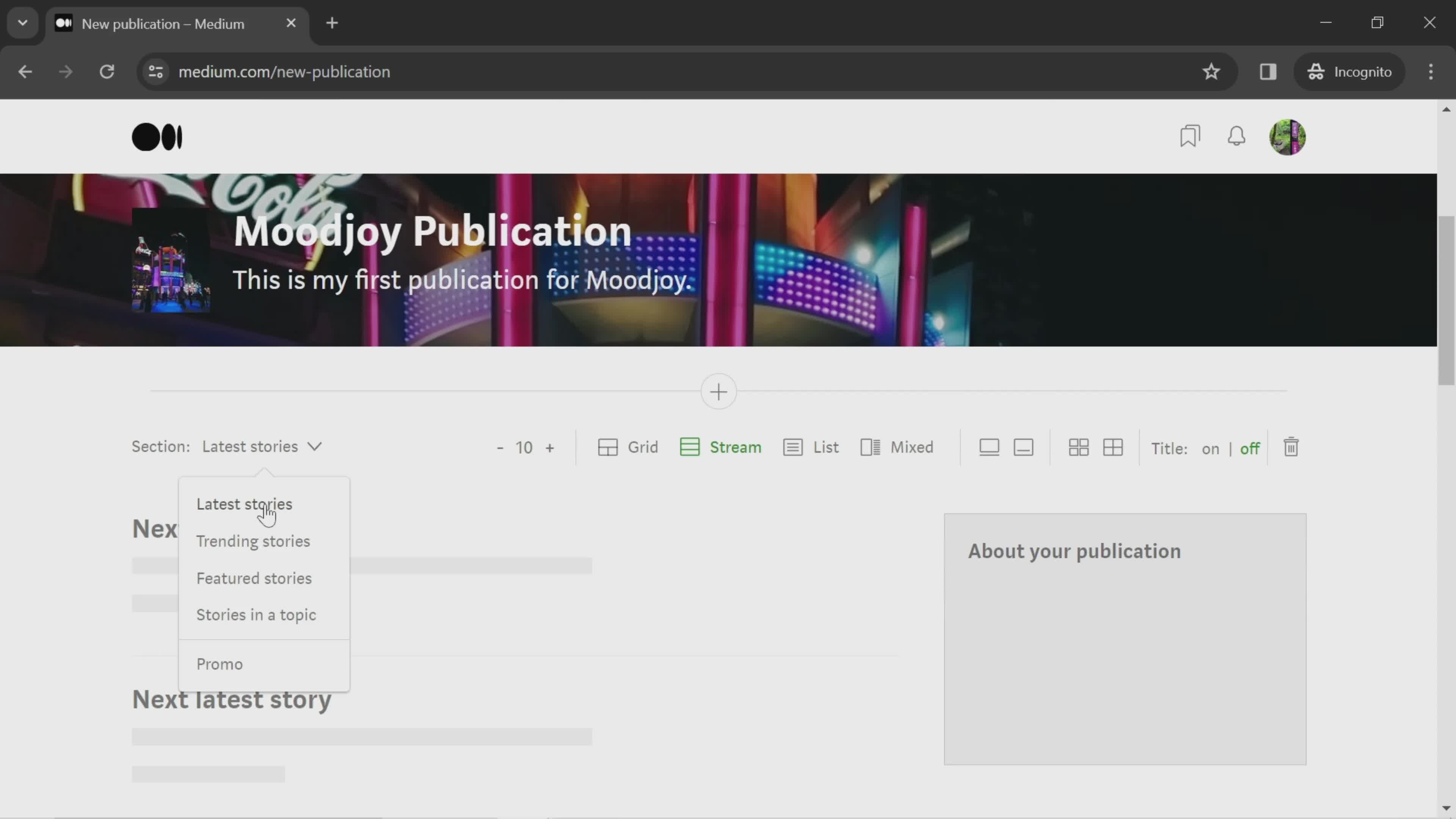Image resolution: width=1456 pixels, height=819 pixels.
Task: Select double-column layout icon
Action: pos(1113,447)
